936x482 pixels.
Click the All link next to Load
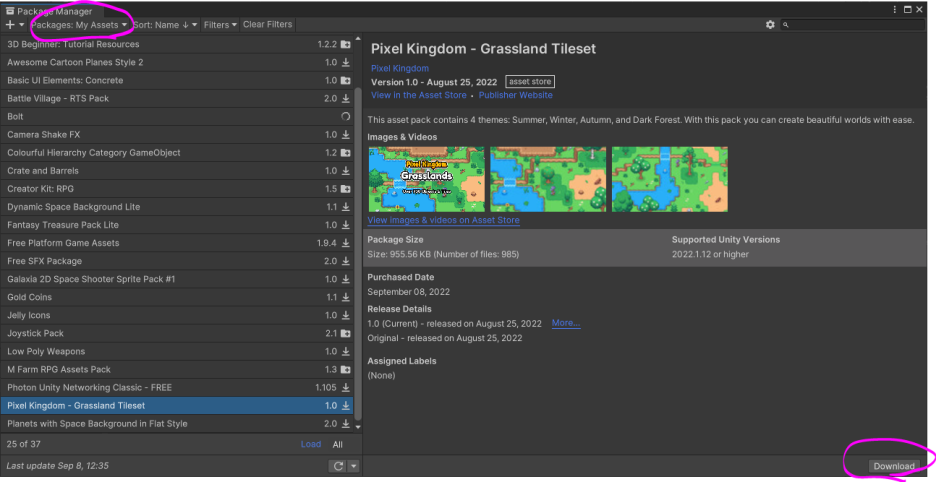(338, 444)
